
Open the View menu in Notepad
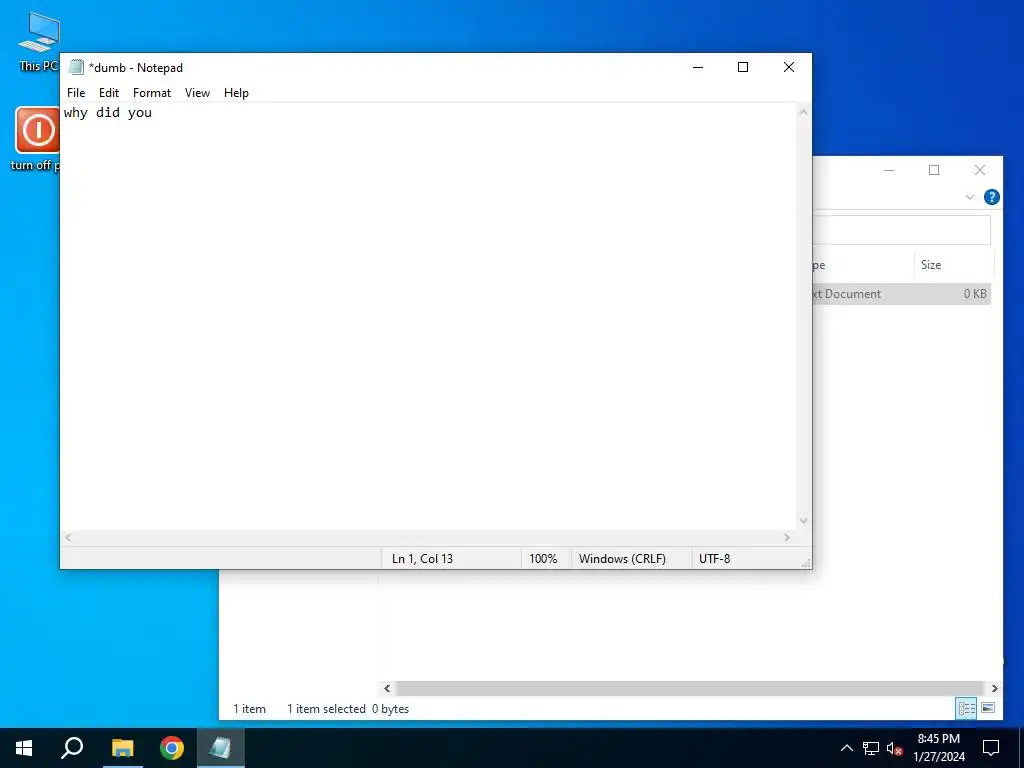pos(197,93)
